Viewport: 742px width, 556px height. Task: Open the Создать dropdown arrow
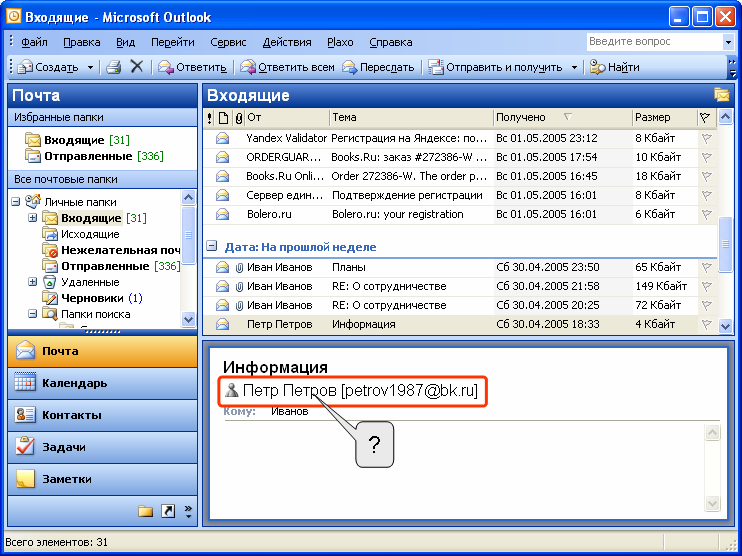coord(90,68)
